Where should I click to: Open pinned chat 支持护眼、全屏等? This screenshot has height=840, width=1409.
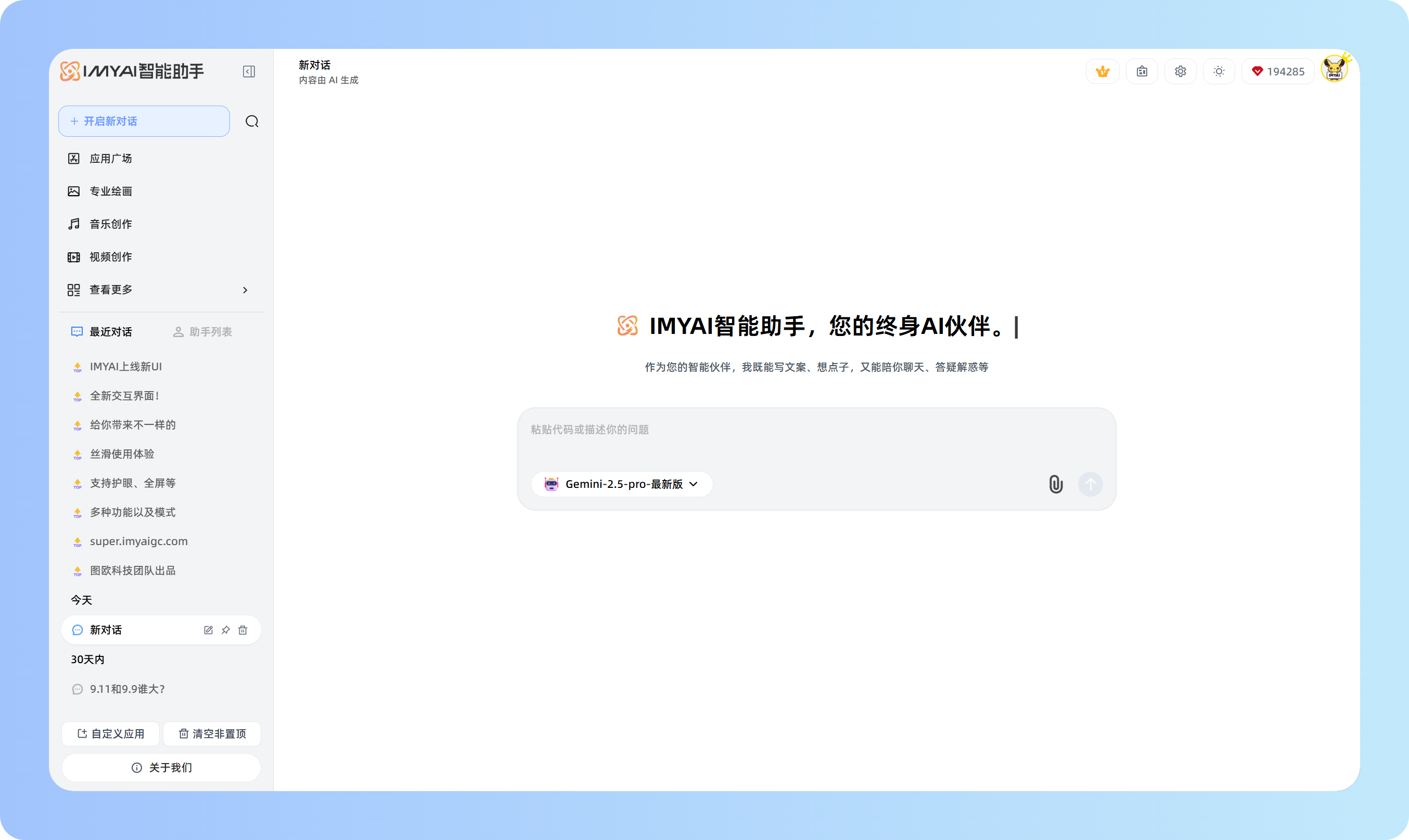pyautogui.click(x=161, y=483)
